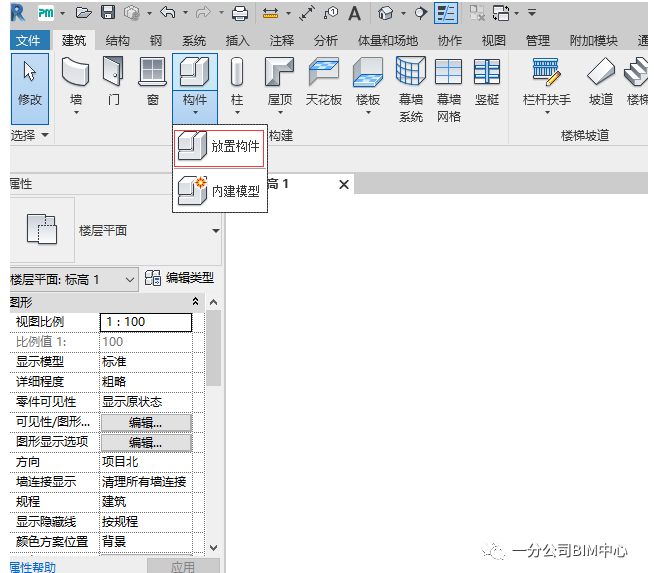
Task: Switch to the 注释 ribbon tab
Action: click(x=282, y=41)
